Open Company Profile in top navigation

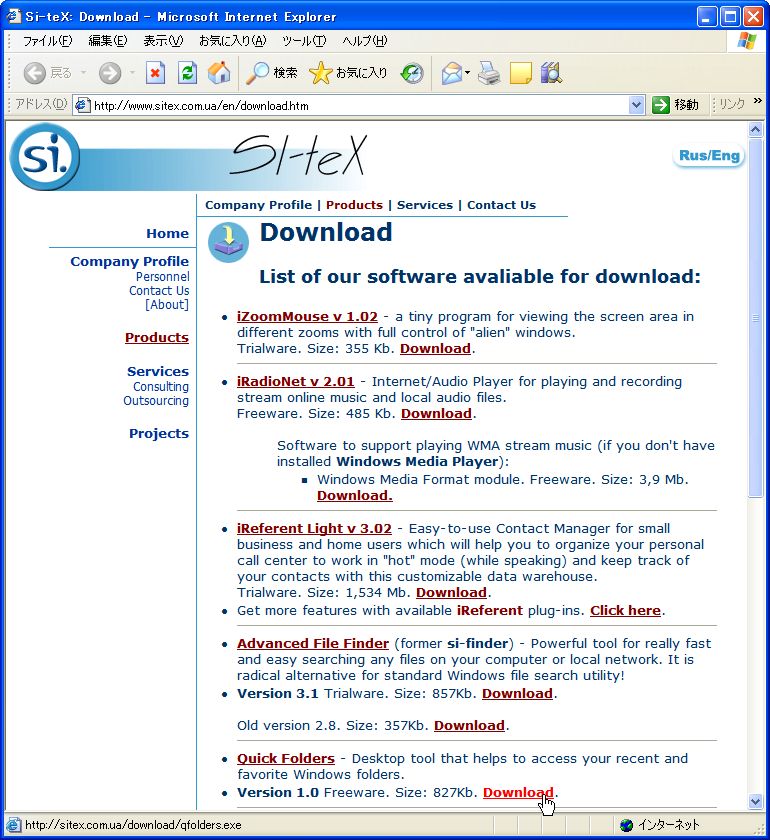click(x=258, y=205)
